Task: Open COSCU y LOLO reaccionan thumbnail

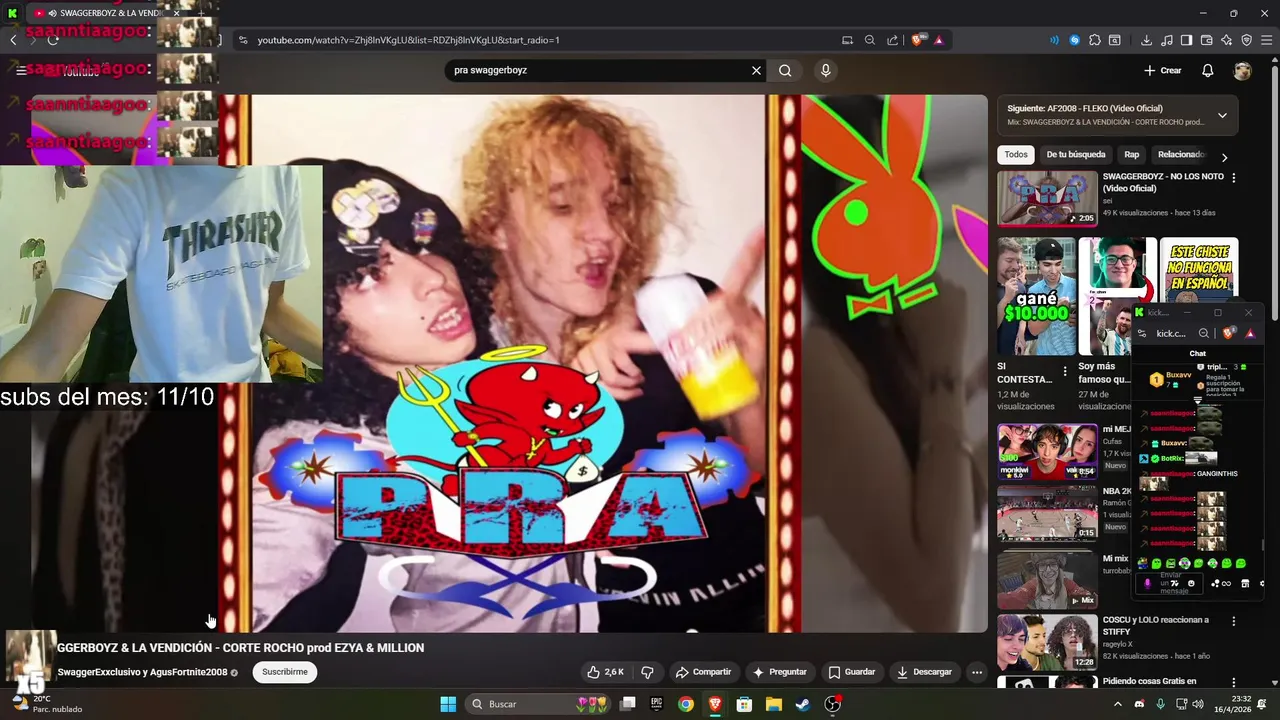Action: coord(1047,642)
